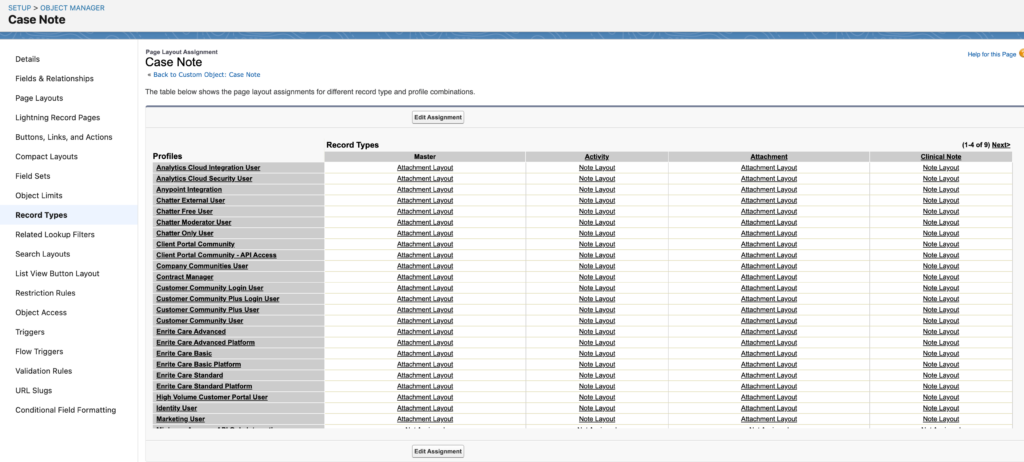Screen dimensions: 1024x462
Task: Click the orange help icon
Action: point(1020,54)
